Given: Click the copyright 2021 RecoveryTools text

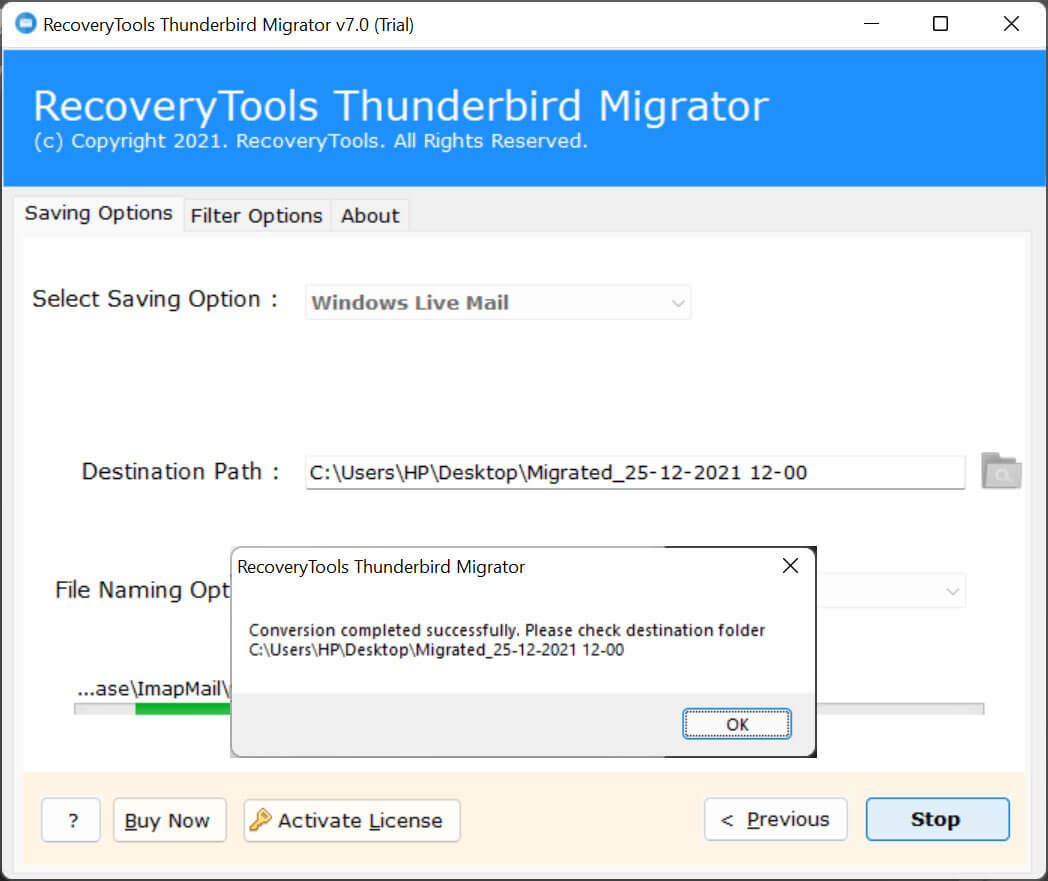Looking at the screenshot, I should click(x=311, y=141).
